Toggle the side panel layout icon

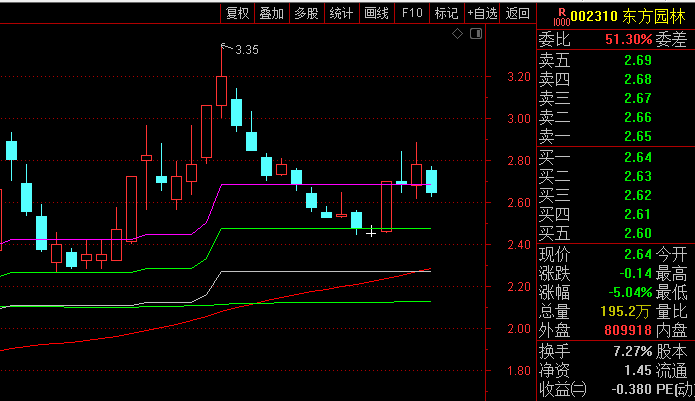(475, 34)
